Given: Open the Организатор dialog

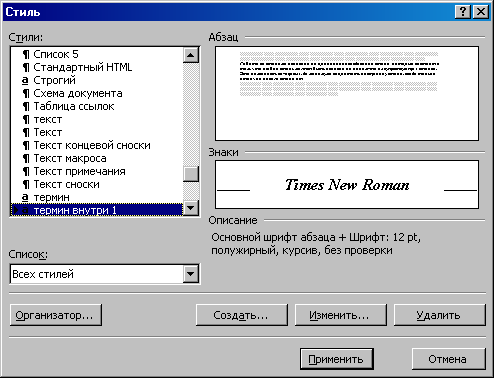Looking at the screenshot, I should 56,315.
